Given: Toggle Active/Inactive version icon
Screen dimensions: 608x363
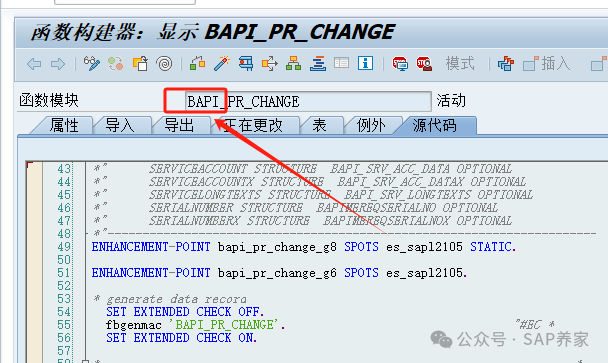Looking at the screenshot, I should (116, 64).
